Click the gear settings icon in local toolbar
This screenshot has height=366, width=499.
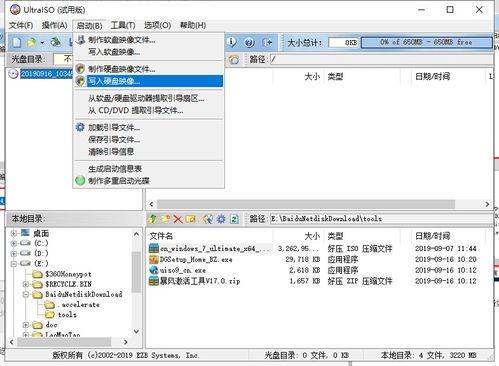[221, 219]
